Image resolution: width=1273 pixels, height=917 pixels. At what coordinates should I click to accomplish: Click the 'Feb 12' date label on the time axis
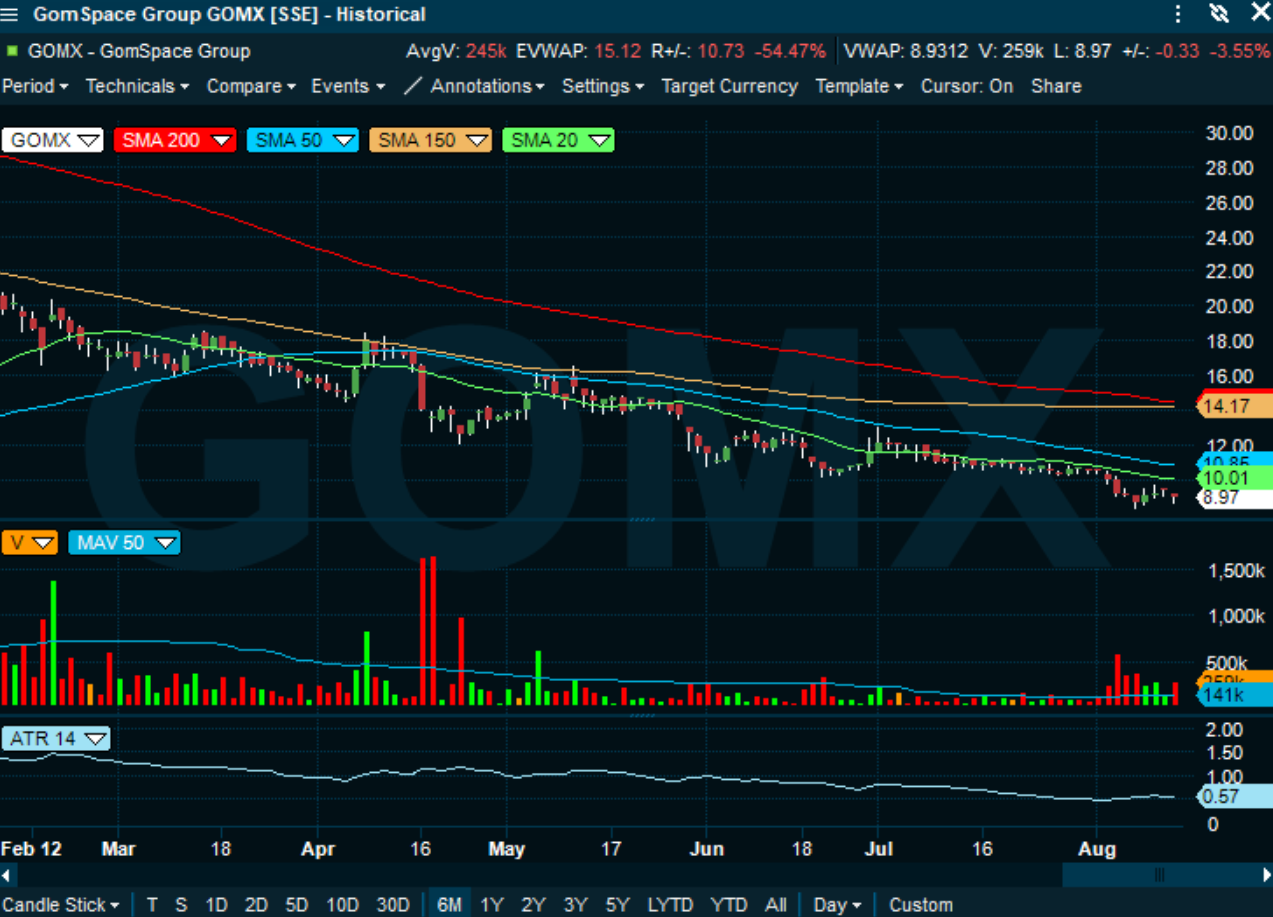point(31,849)
